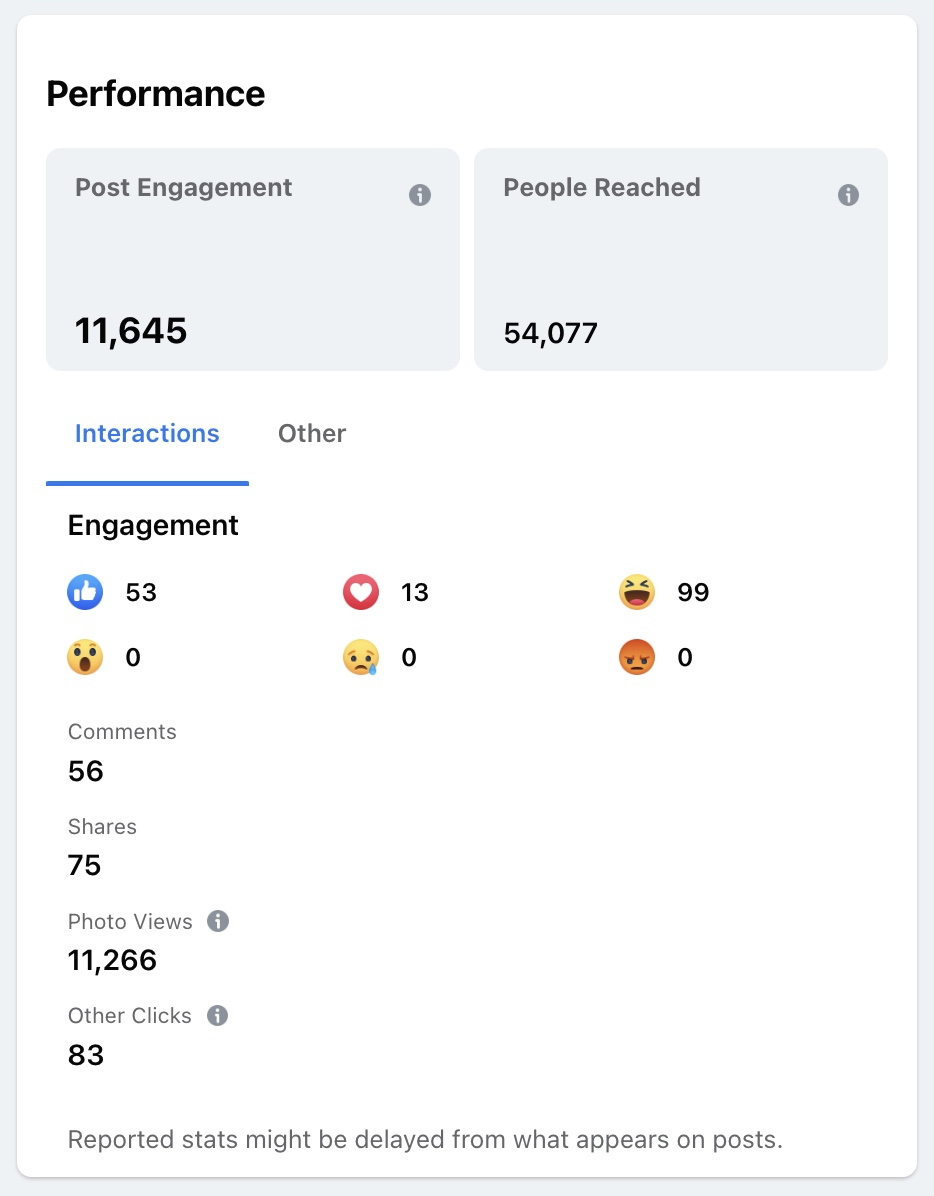Viewport: 934px width, 1196px height.
Task: Click the Sad crying reaction icon
Action: point(361,658)
